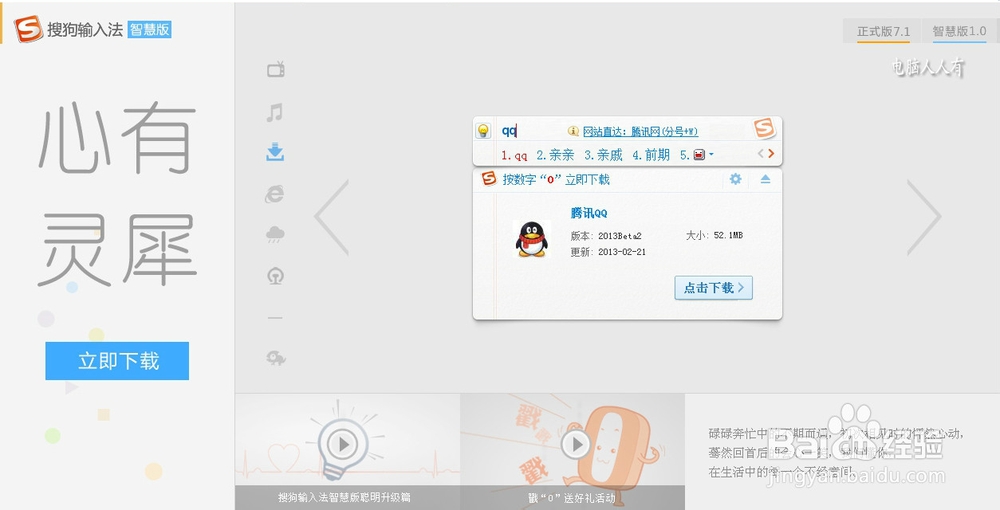Click the 按数字"0"立即下载 text
This screenshot has height=510, width=1000.
click(x=556, y=179)
